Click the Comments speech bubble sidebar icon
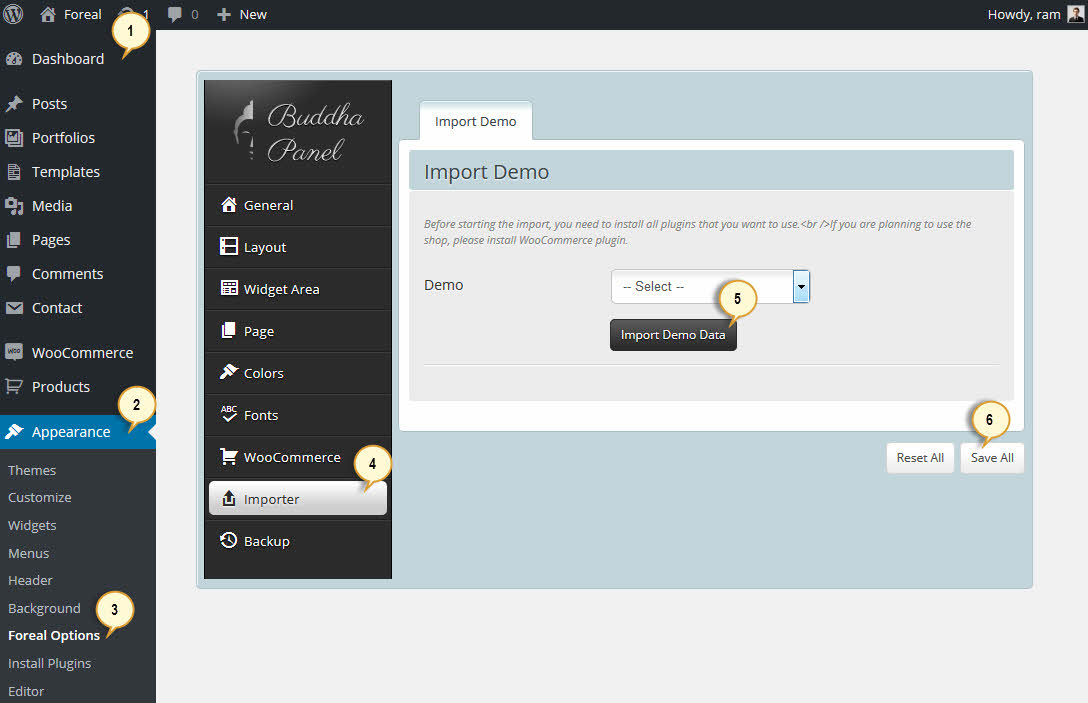Image resolution: width=1088 pixels, height=703 pixels. coord(14,274)
